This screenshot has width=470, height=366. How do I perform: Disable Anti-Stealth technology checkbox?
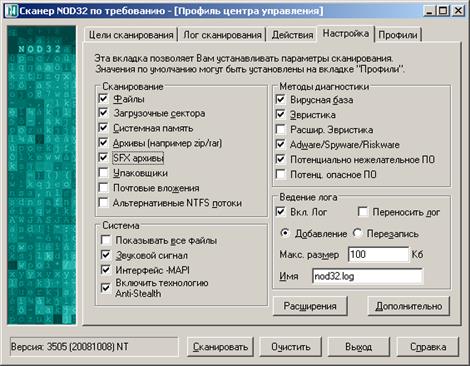(x=106, y=288)
